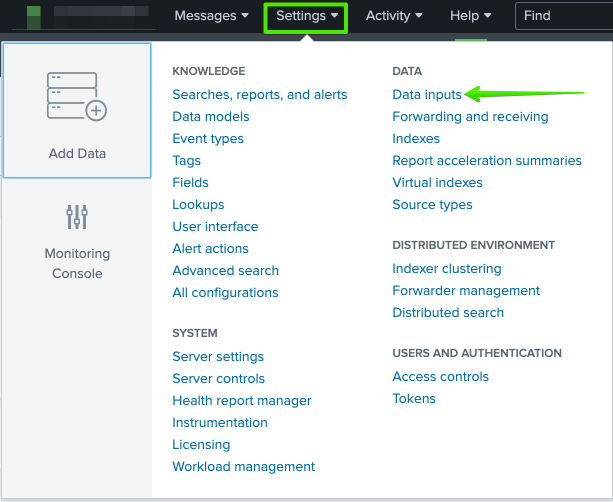Click the Add Data database icon
The width and height of the screenshot is (613, 502).
tap(77, 97)
